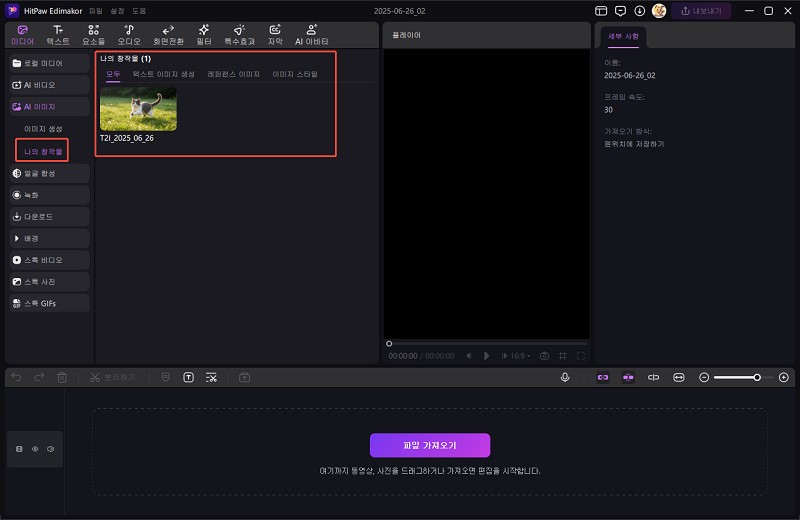Click the text T icon in timeline toolbar

[x=188, y=377]
